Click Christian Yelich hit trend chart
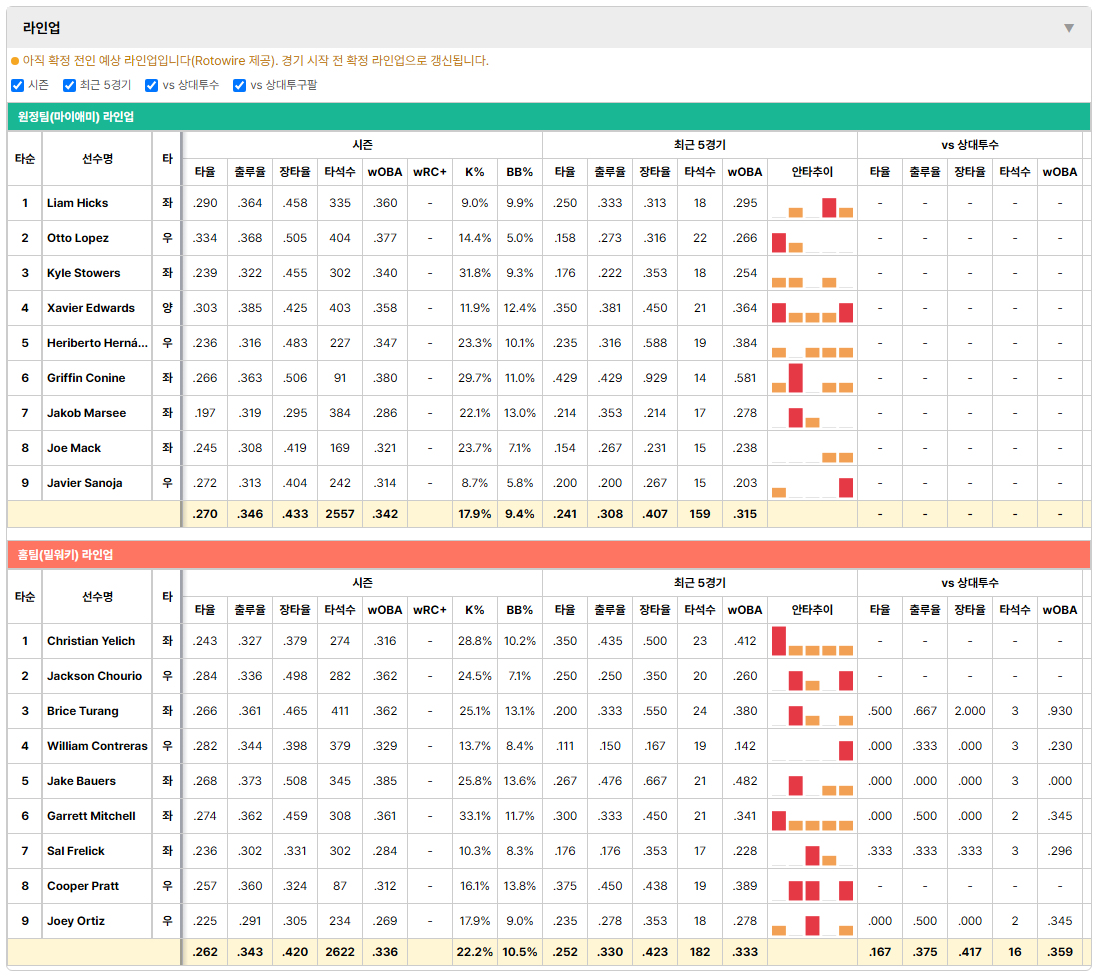Image resolution: width=1098 pixels, height=977 pixels. click(812, 641)
